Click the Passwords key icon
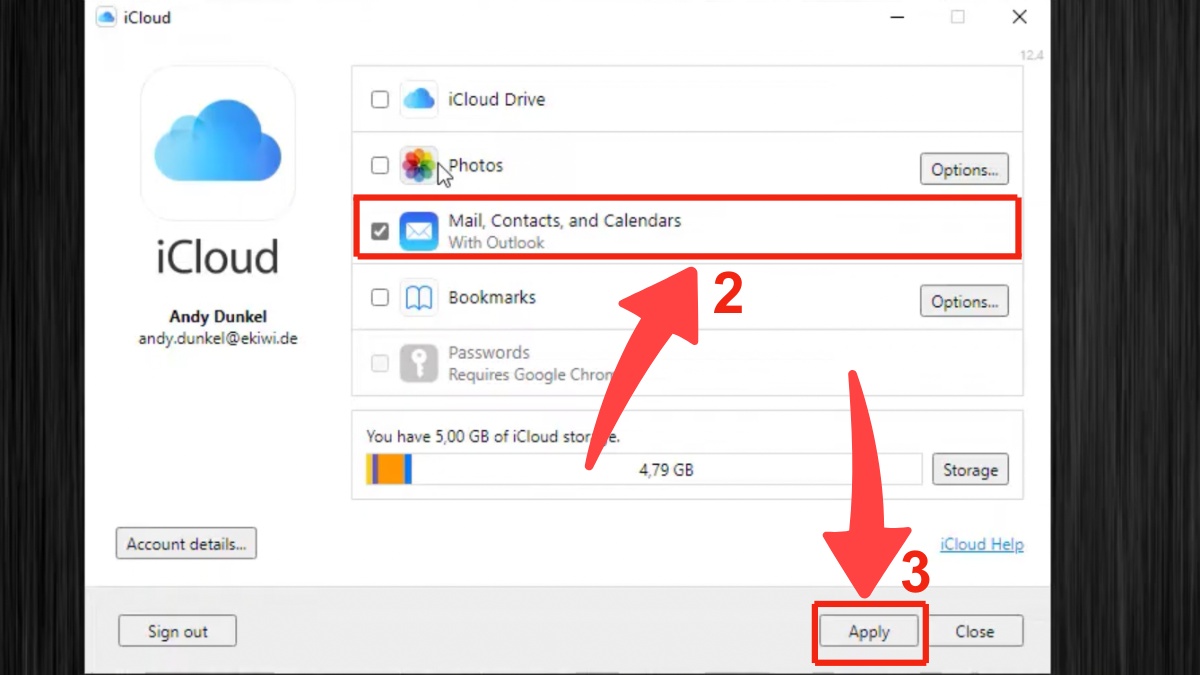The width and height of the screenshot is (1200, 675). point(419,363)
